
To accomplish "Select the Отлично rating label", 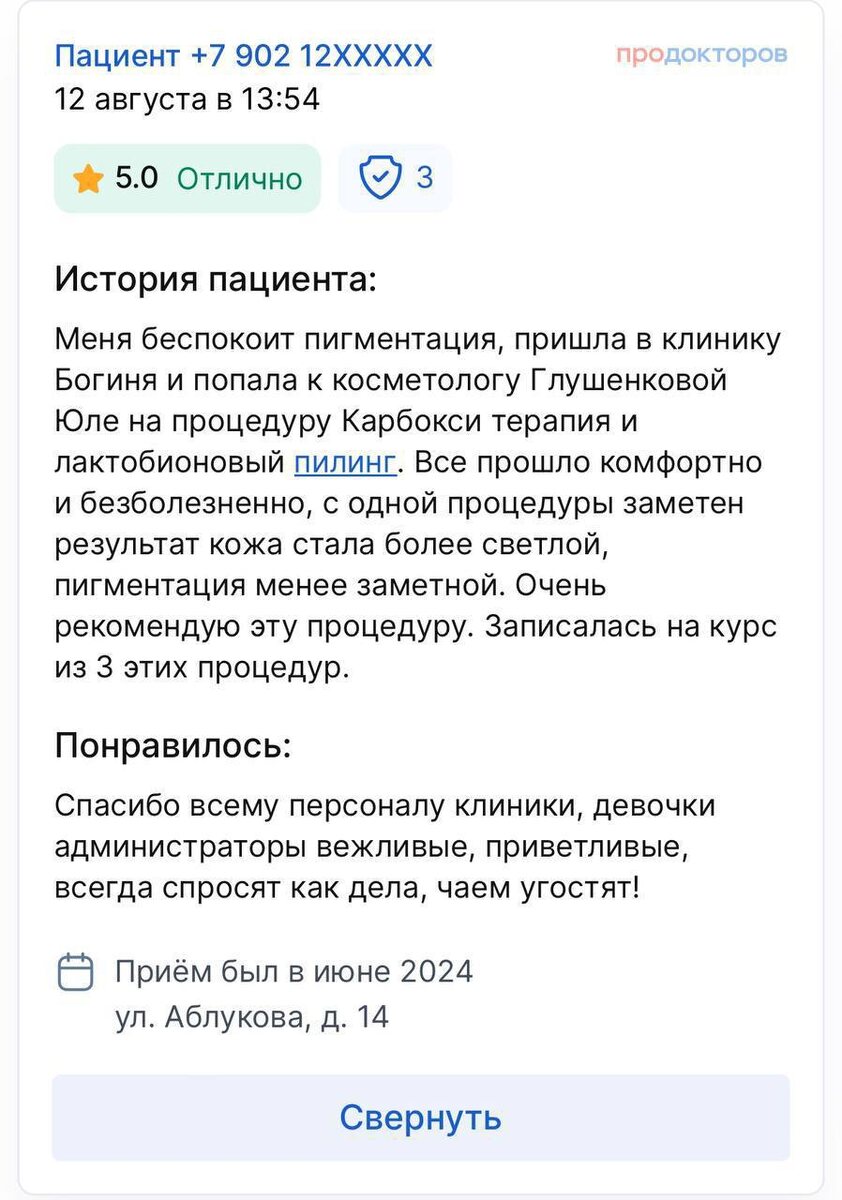I will point(239,178).
